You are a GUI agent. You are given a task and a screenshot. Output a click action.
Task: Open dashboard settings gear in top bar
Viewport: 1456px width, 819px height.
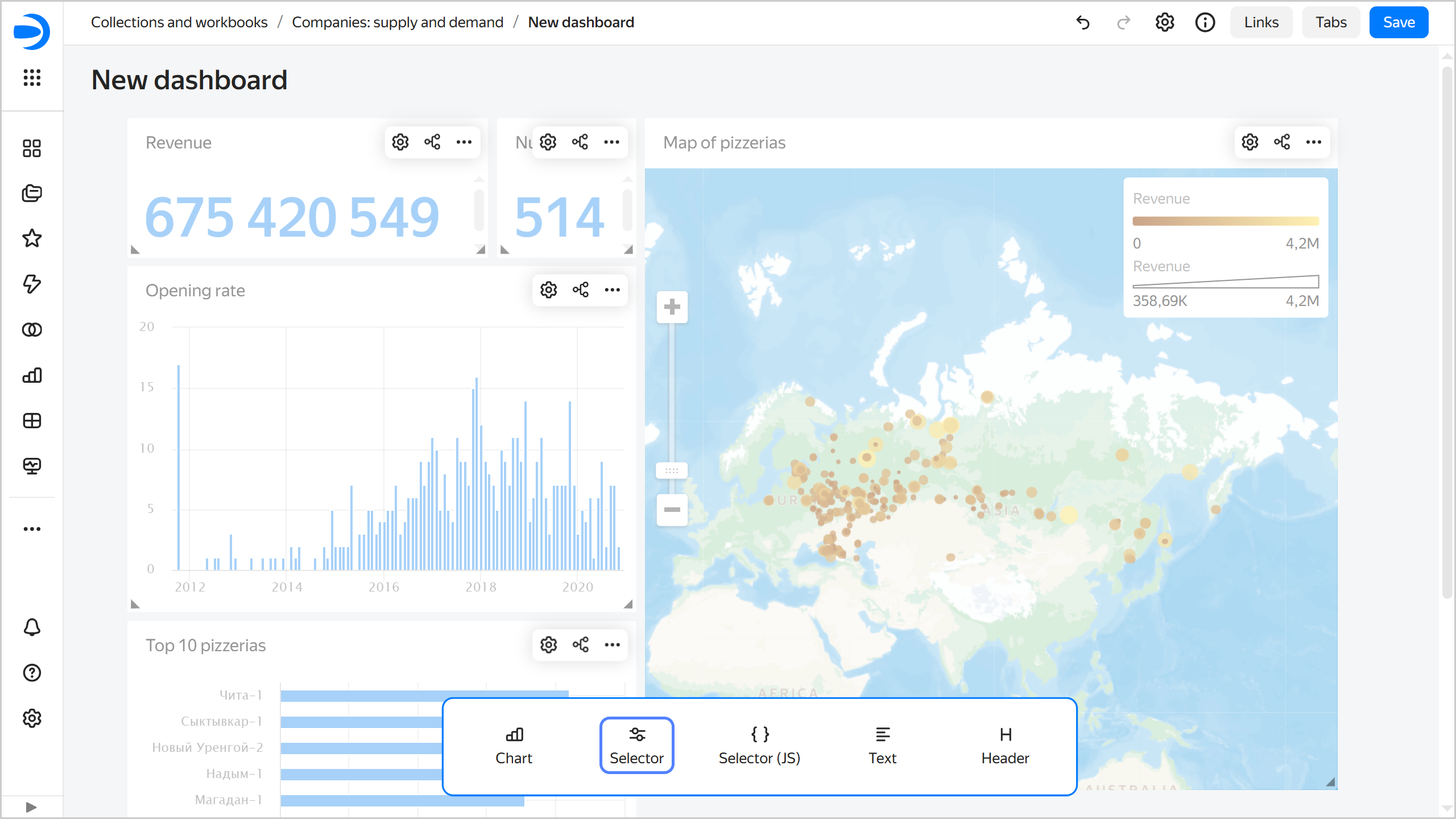coord(1164,23)
